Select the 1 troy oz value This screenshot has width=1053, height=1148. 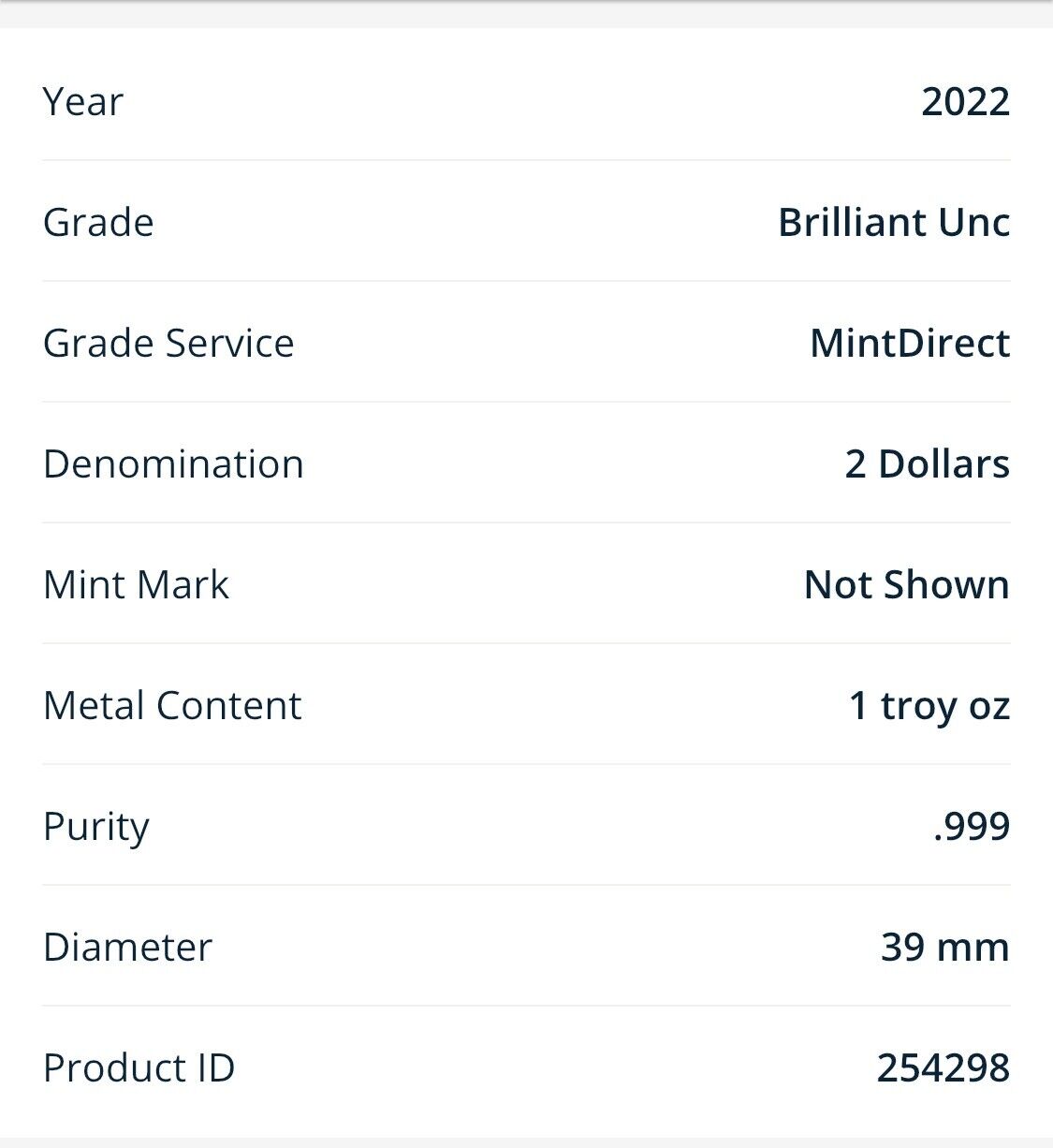click(x=929, y=705)
